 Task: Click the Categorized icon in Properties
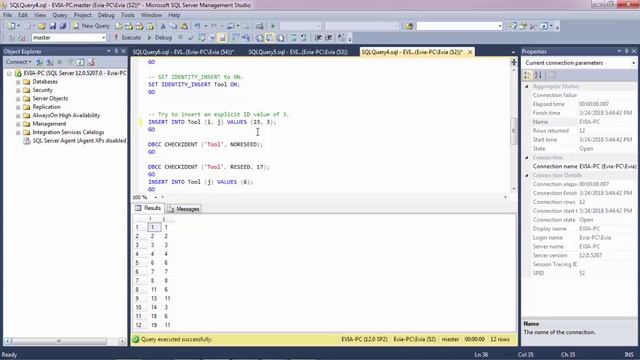click(527, 75)
